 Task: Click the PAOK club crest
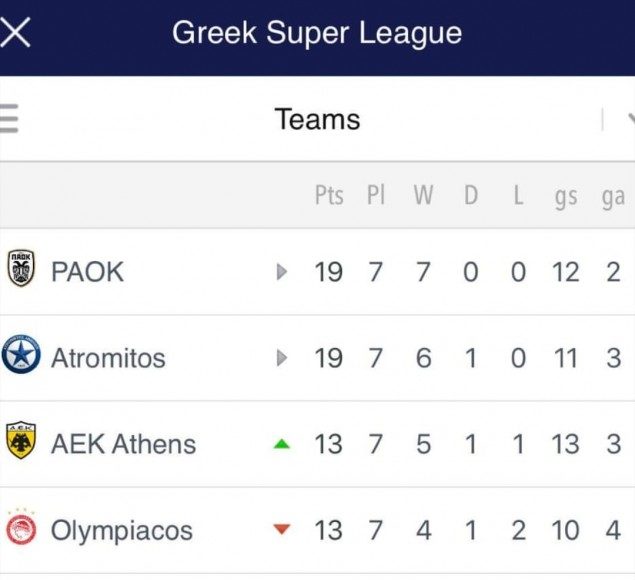click(x=21, y=270)
